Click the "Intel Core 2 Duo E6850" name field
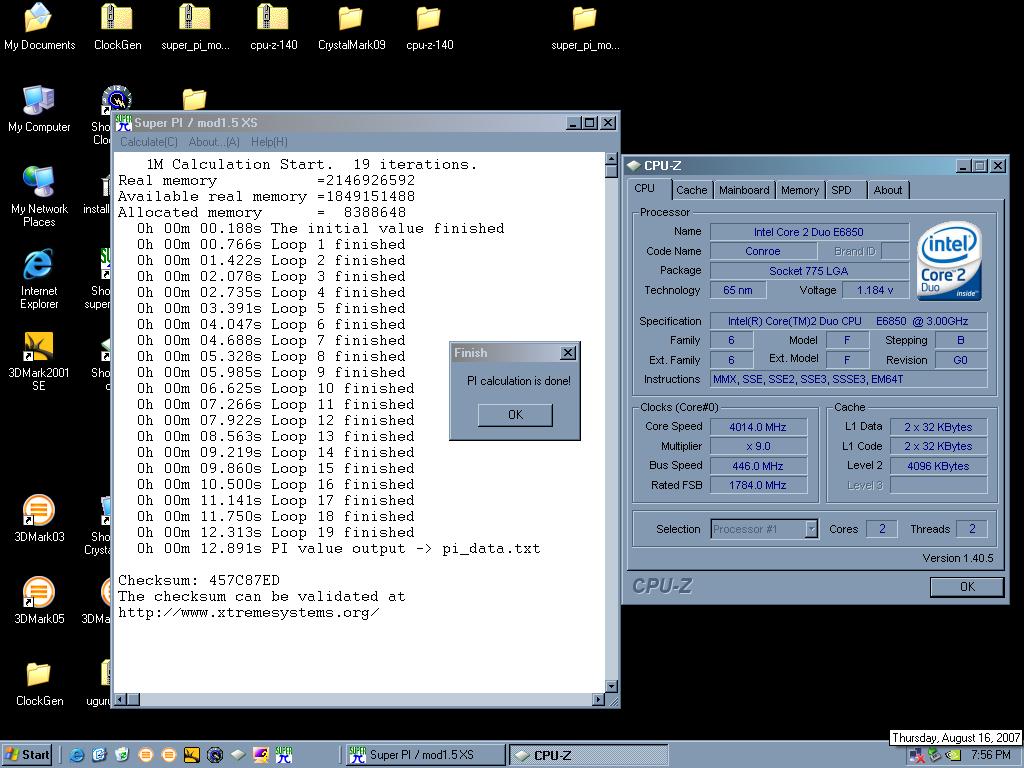Image resolution: width=1024 pixels, height=768 pixels. click(x=808, y=232)
